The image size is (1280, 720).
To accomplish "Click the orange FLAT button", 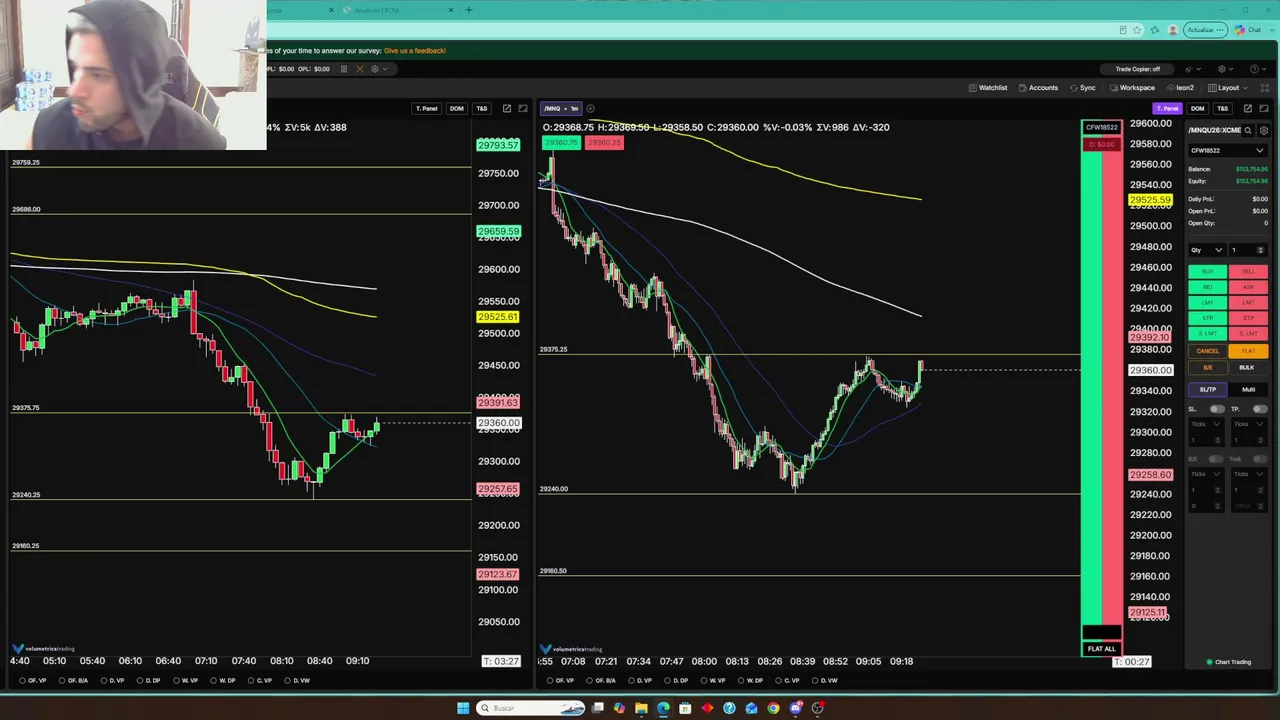I will pyautogui.click(x=1248, y=351).
